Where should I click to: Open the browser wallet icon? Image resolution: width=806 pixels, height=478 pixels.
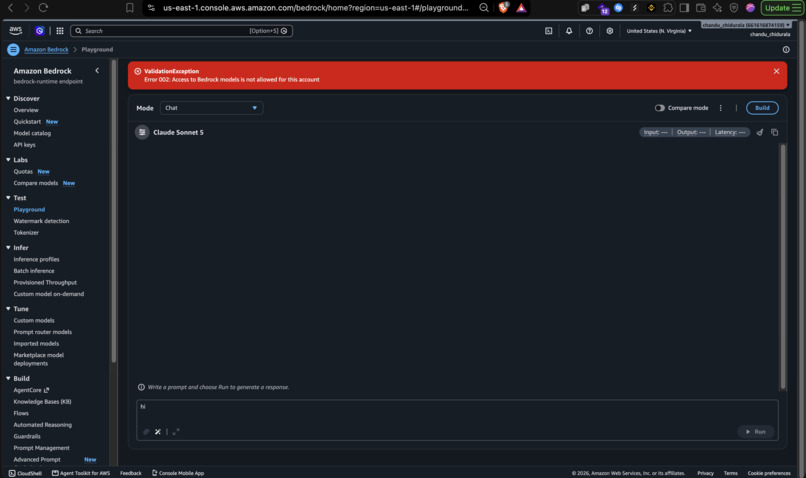(701, 8)
